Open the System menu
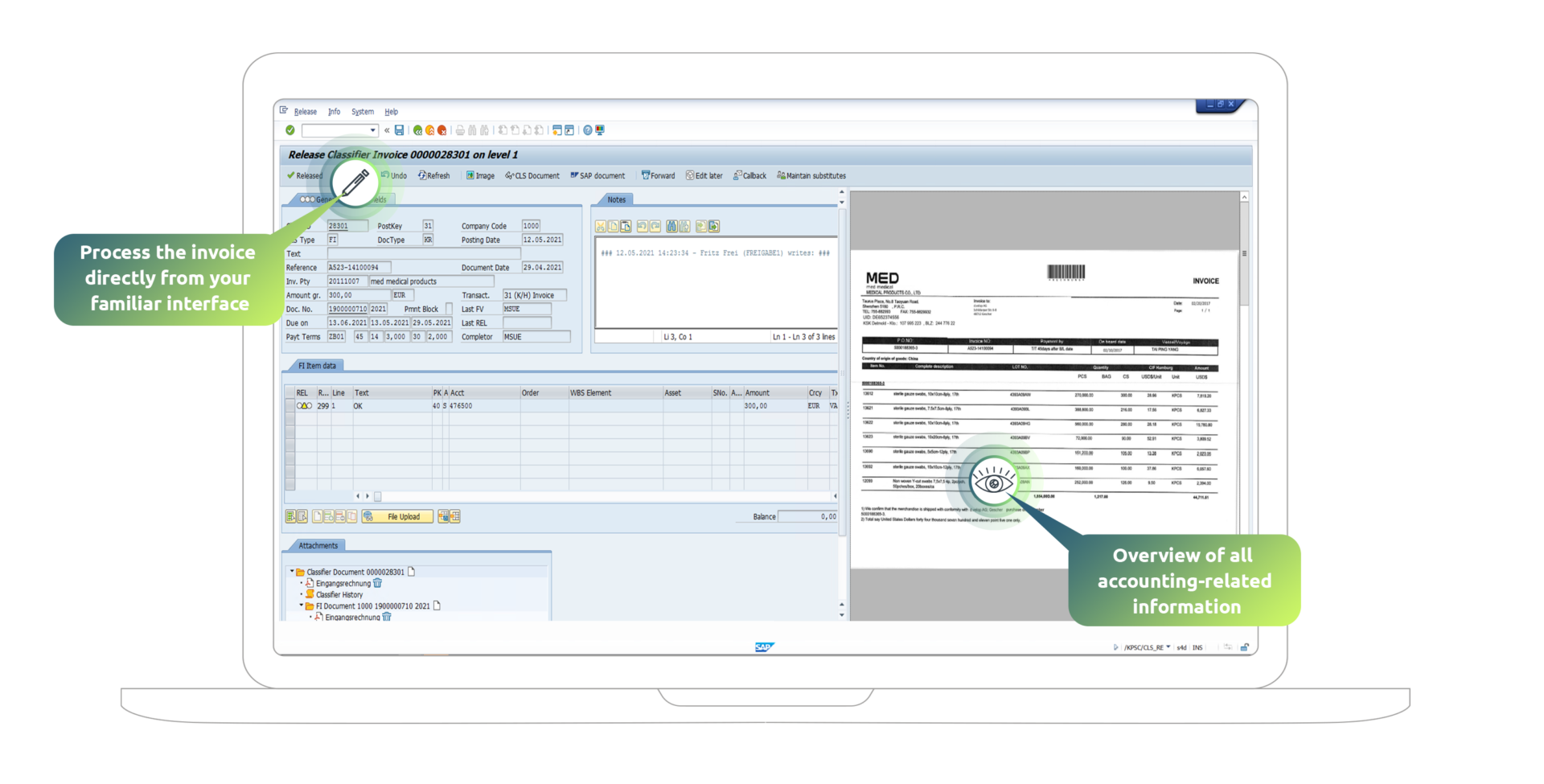 [x=363, y=112]
